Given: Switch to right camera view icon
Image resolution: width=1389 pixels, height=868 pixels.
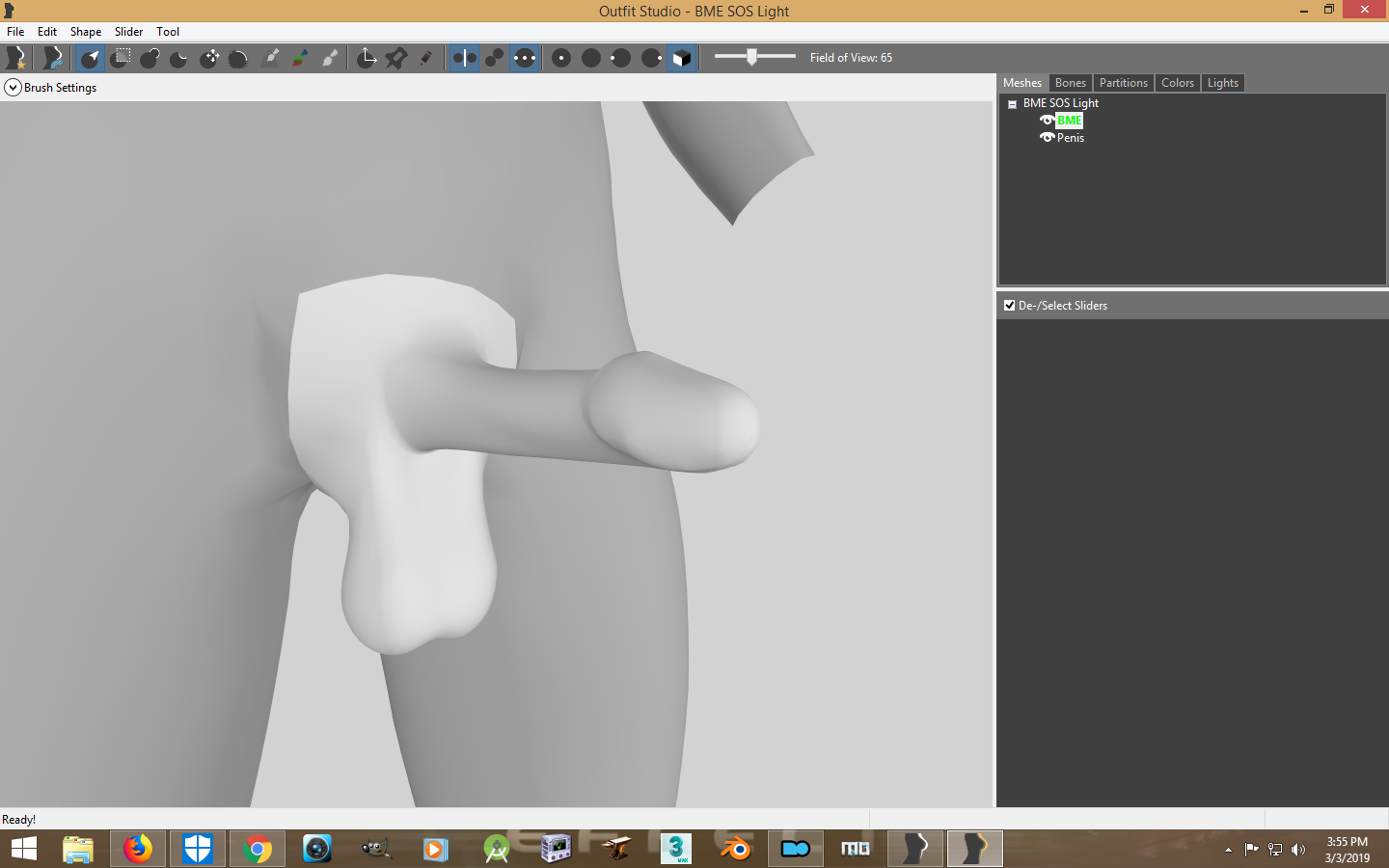Looking at the screenshot, I should [651, 58].
